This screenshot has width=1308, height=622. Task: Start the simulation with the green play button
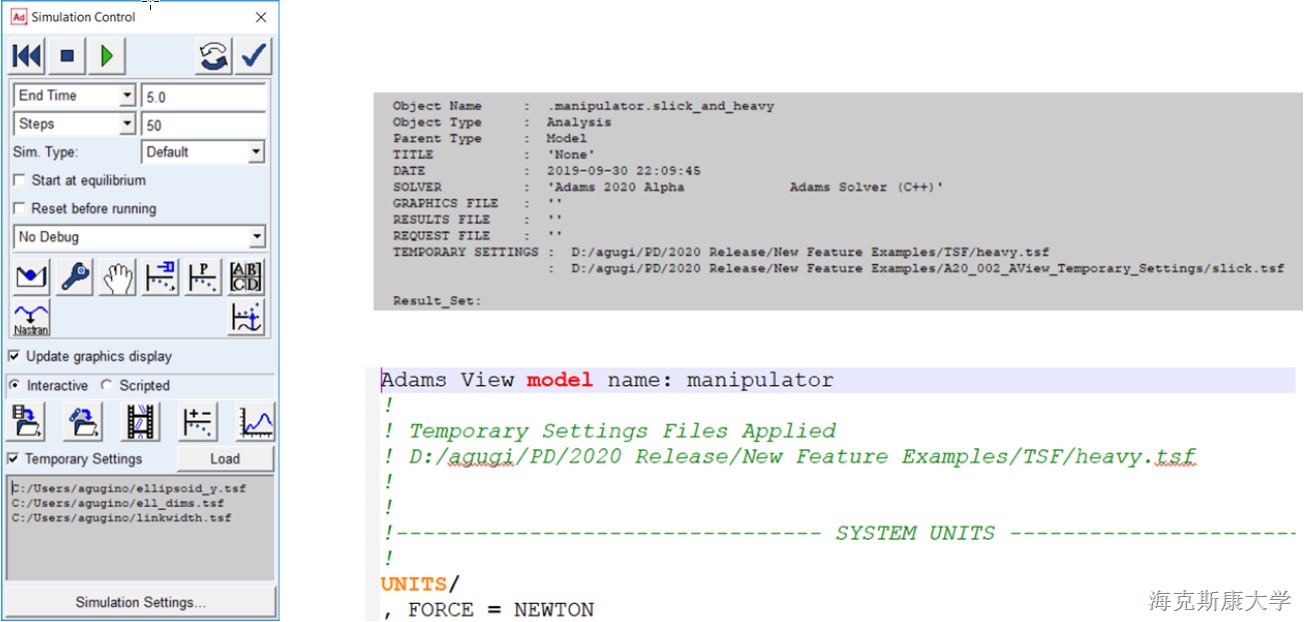point(106,57)
